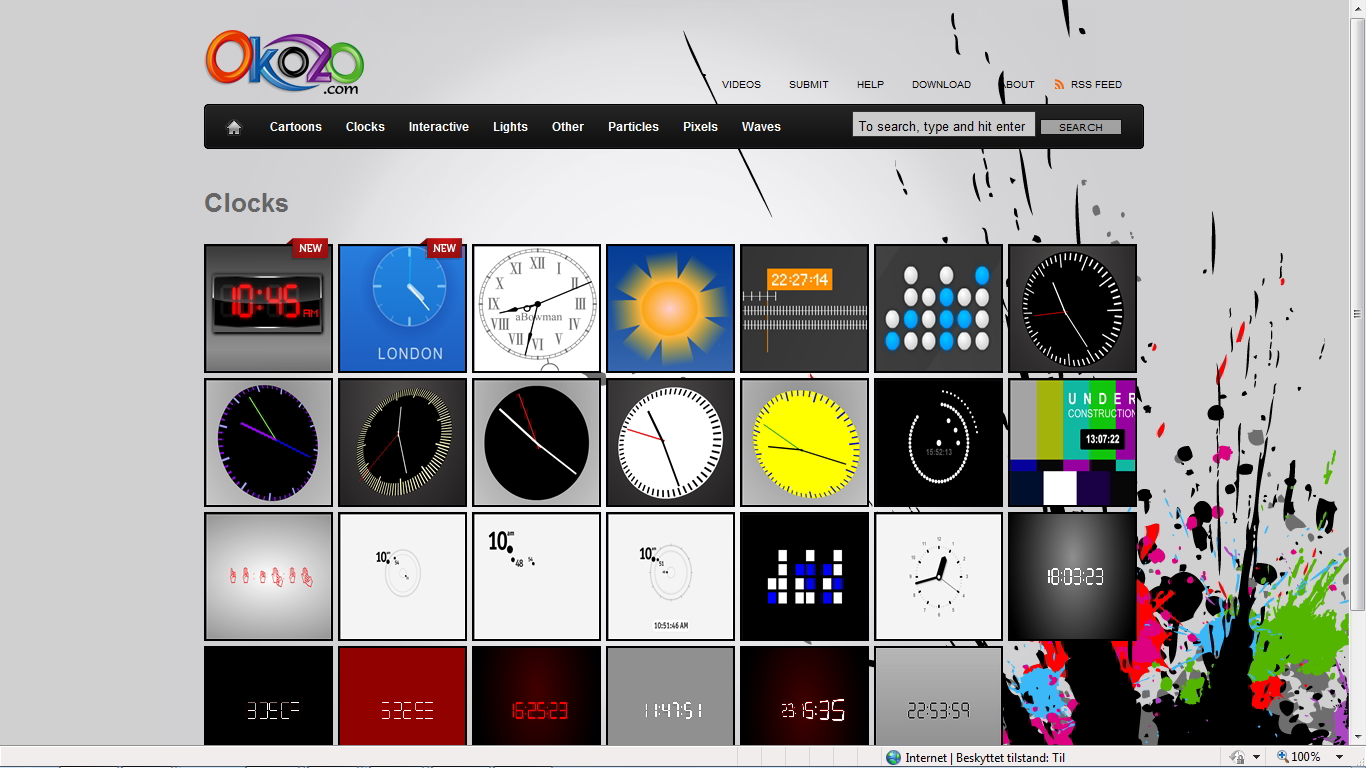Screen dimensions: 1366x768
Task: Open the SUBMIT link
Action: coord(808,85)
